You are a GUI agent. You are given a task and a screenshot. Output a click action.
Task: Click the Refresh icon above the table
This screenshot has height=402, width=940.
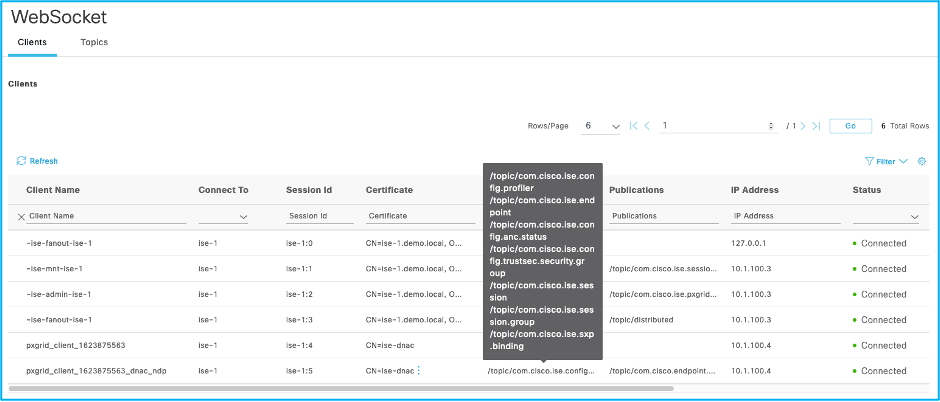[22, 161]
